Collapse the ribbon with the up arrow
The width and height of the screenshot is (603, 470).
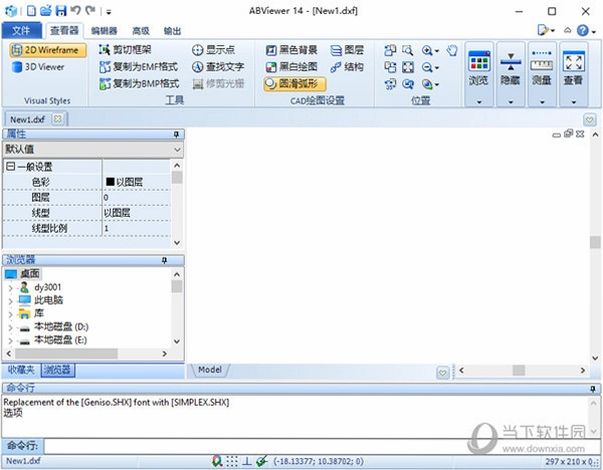point(567,30)
